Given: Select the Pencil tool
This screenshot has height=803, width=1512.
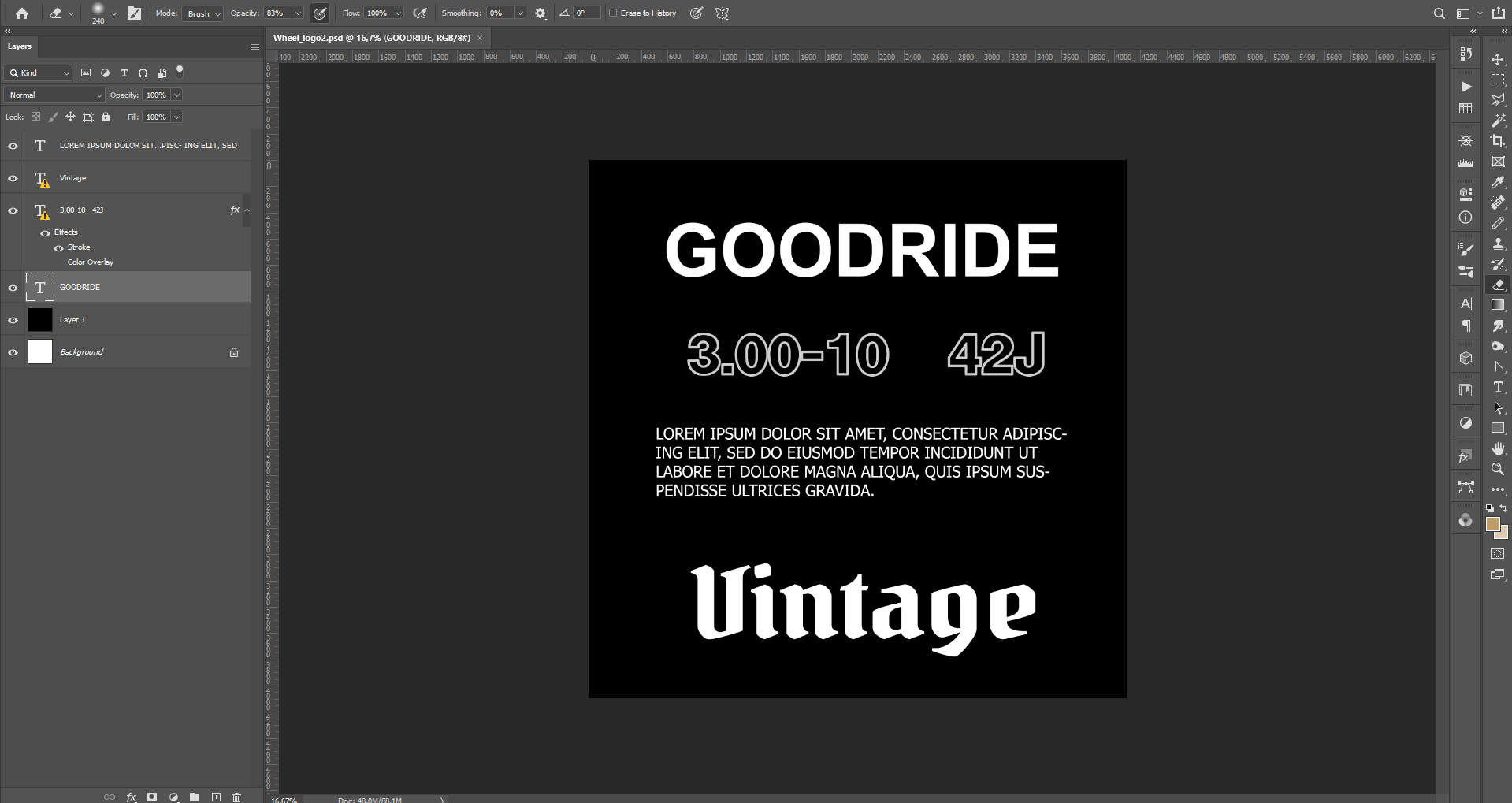Looking at the screenshot, I should coord(1497,224).
